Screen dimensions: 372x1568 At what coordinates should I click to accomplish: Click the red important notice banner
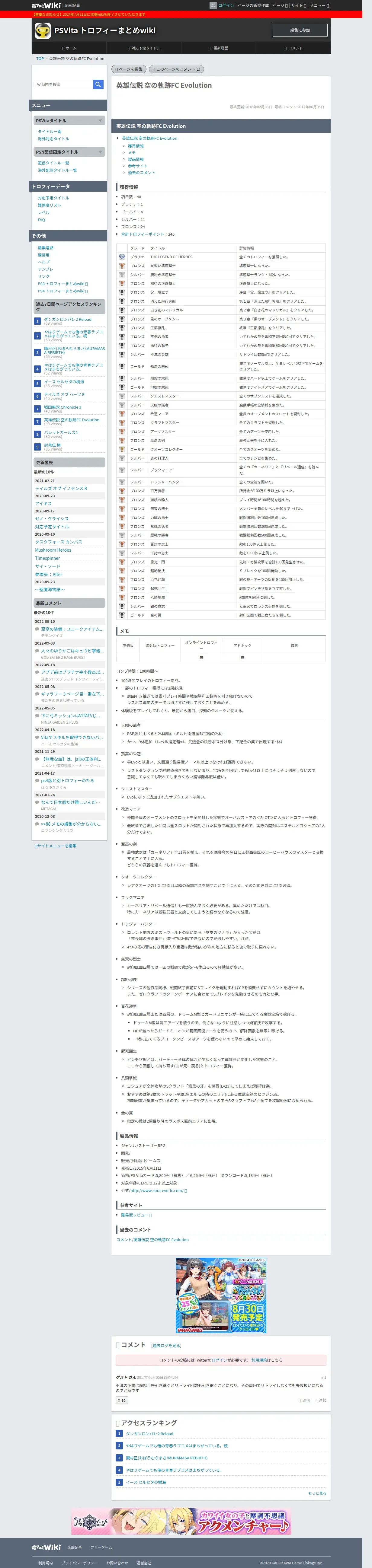pyautogui.click(x=88, y=14)
